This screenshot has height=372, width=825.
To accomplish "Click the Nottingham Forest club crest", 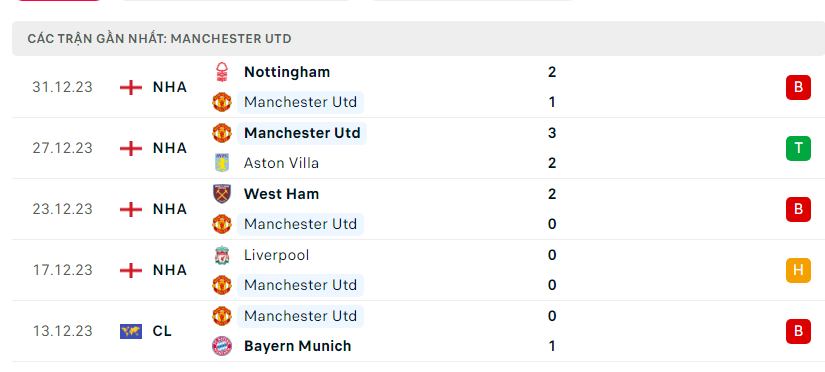I will pyautogui.click(x=222, y=72).
